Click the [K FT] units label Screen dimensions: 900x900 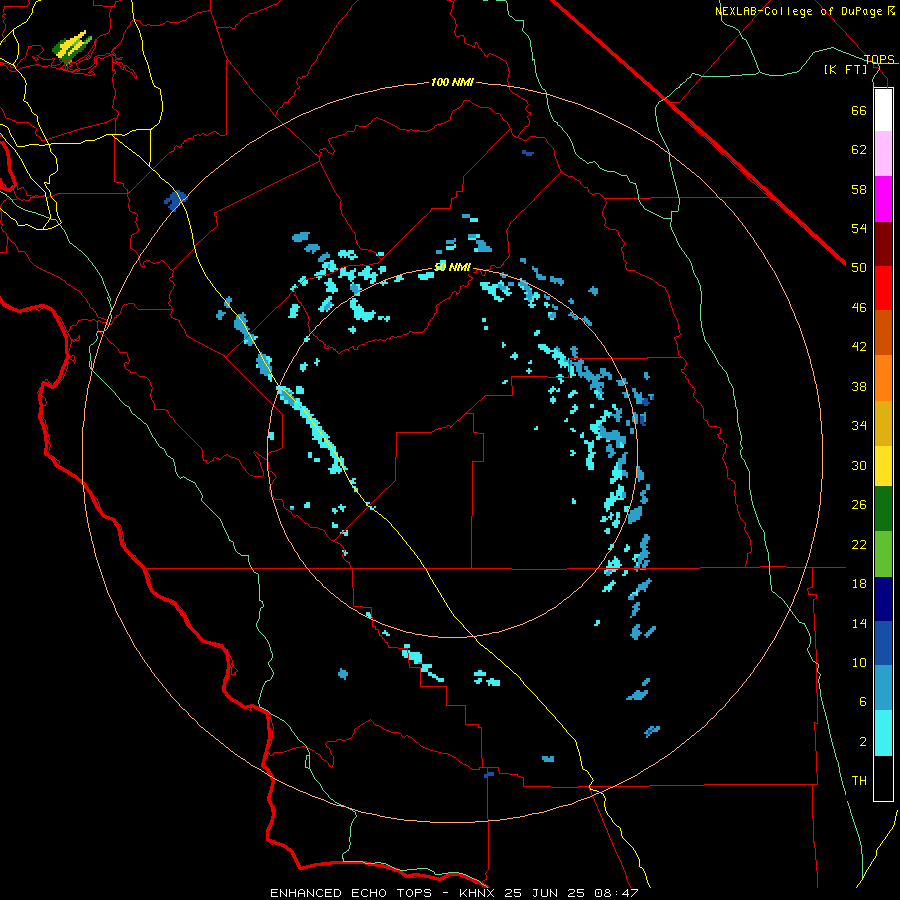coord(846,69)
